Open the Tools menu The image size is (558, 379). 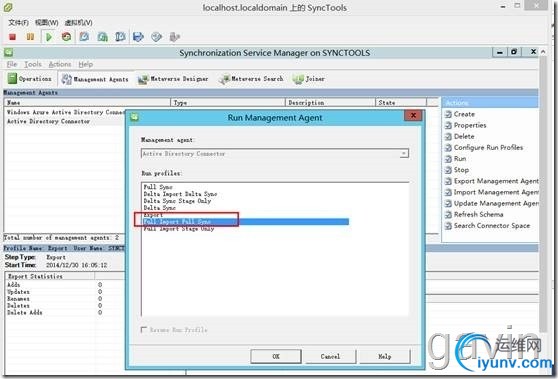pyautogui.click(x=33, y=64)
